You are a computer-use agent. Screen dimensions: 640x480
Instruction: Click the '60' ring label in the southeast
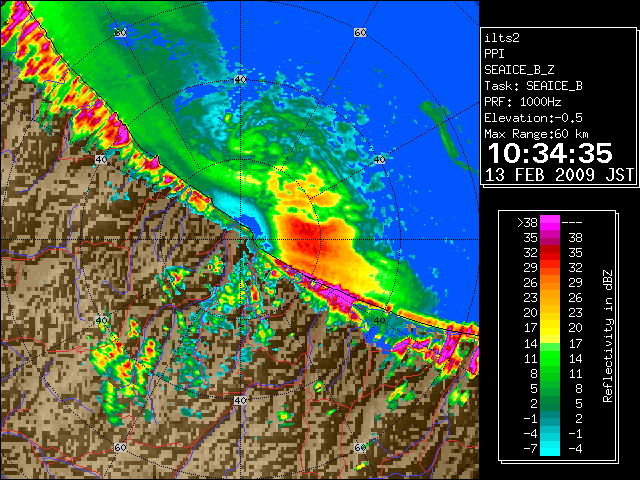(x=360, y=447)
